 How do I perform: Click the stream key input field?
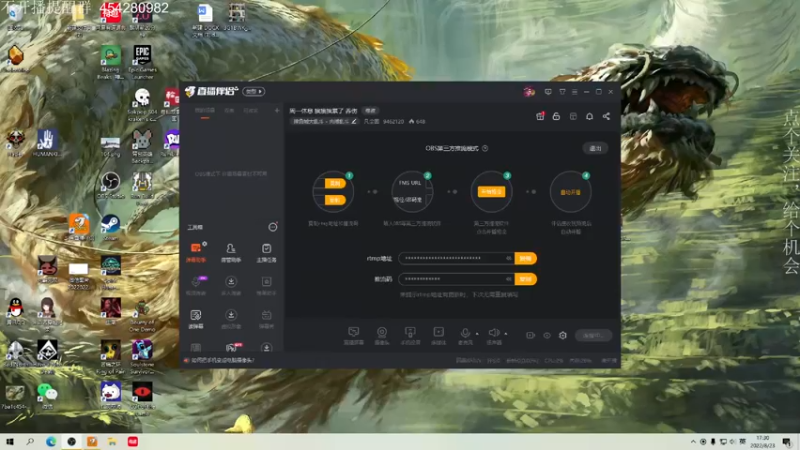coord(456,279)
